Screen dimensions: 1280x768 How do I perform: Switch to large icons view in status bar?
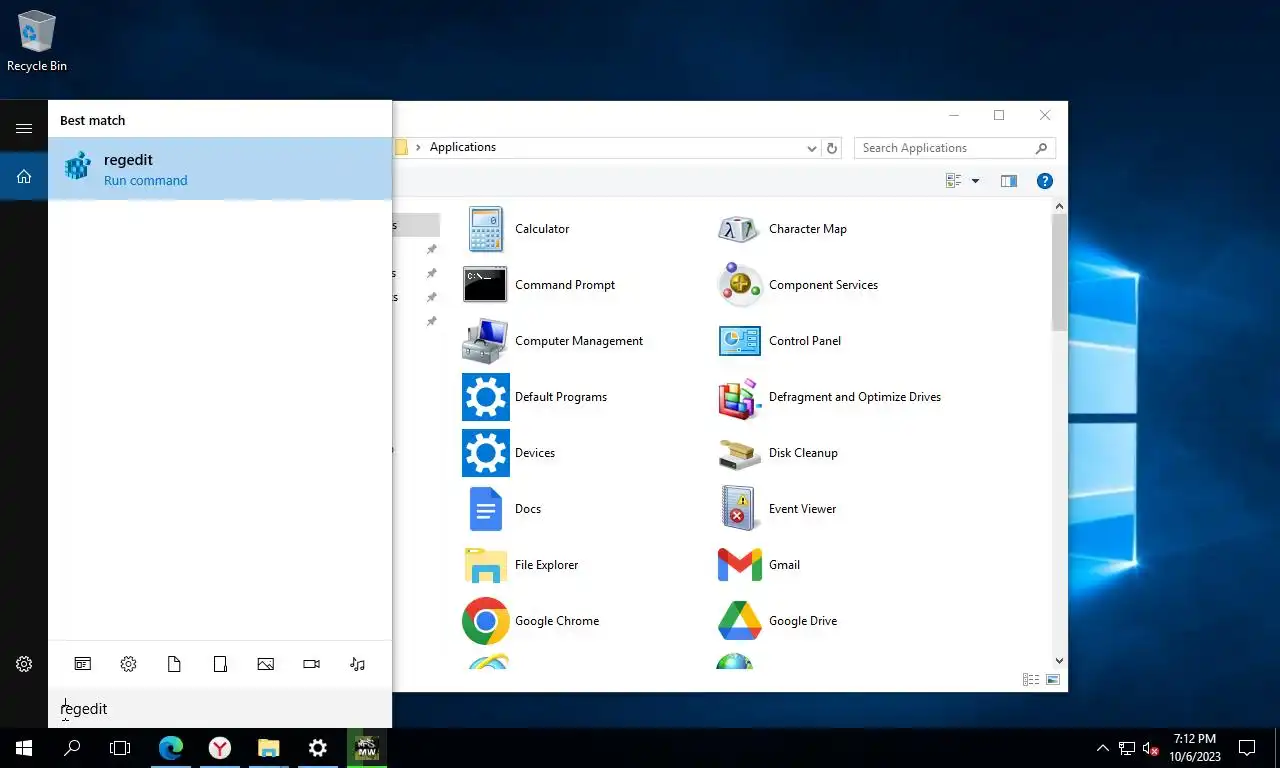[x=1052, y=680]
